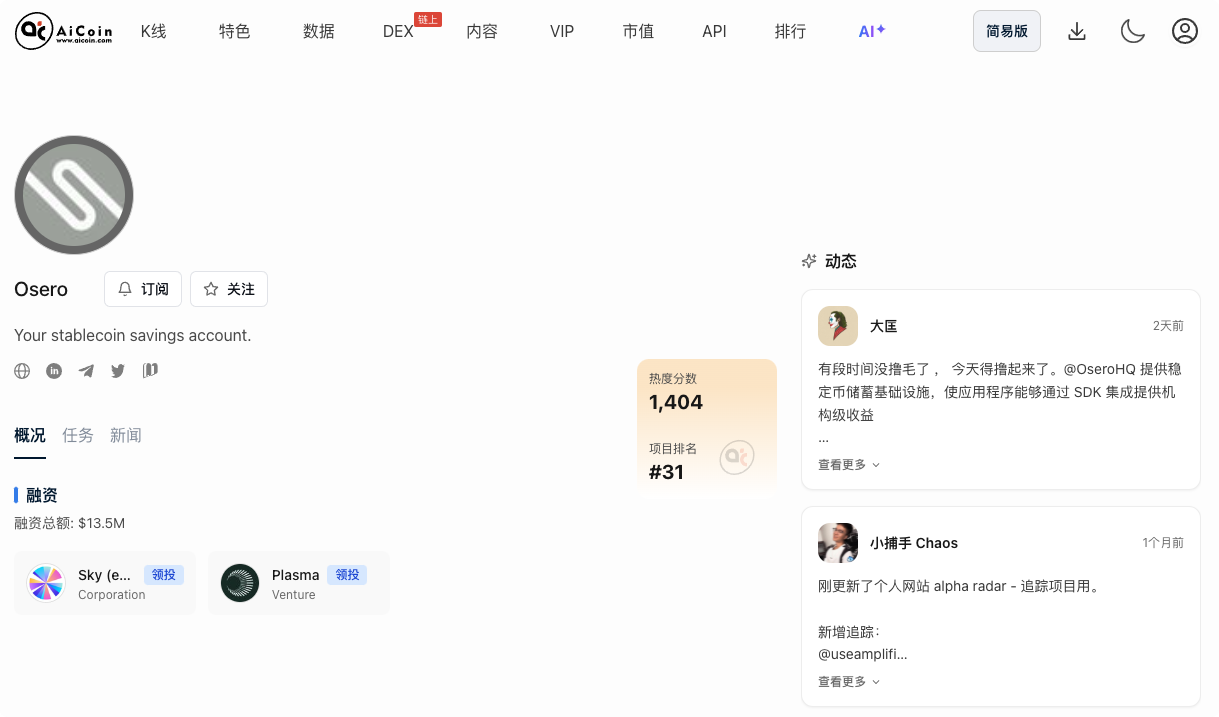
Task: Toggle dark mode moon icon
Action: [x=1132, y=31]
